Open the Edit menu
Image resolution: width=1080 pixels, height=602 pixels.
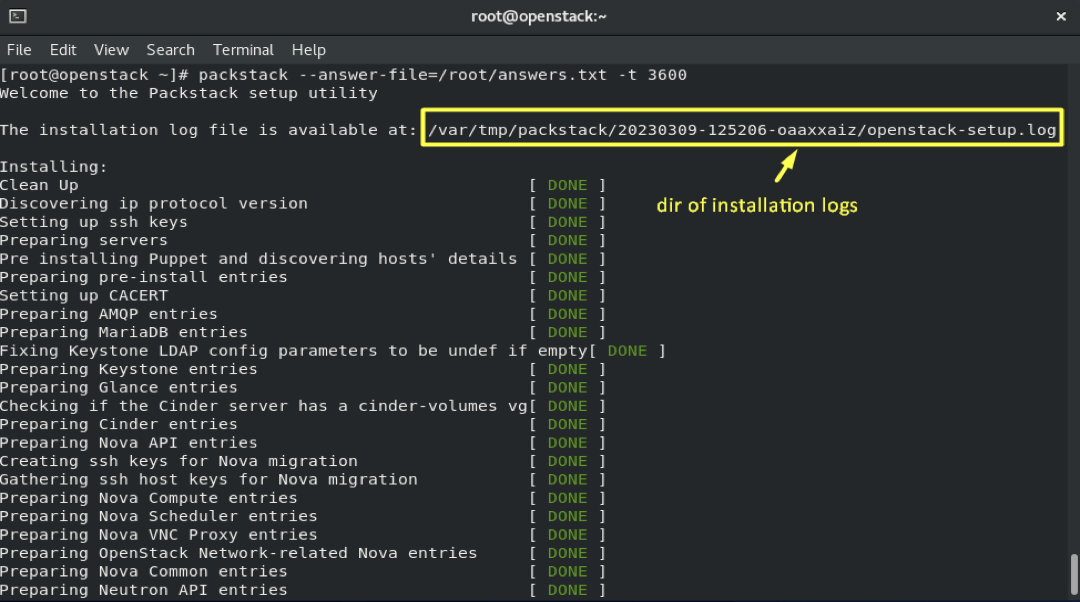coord(63,50)
